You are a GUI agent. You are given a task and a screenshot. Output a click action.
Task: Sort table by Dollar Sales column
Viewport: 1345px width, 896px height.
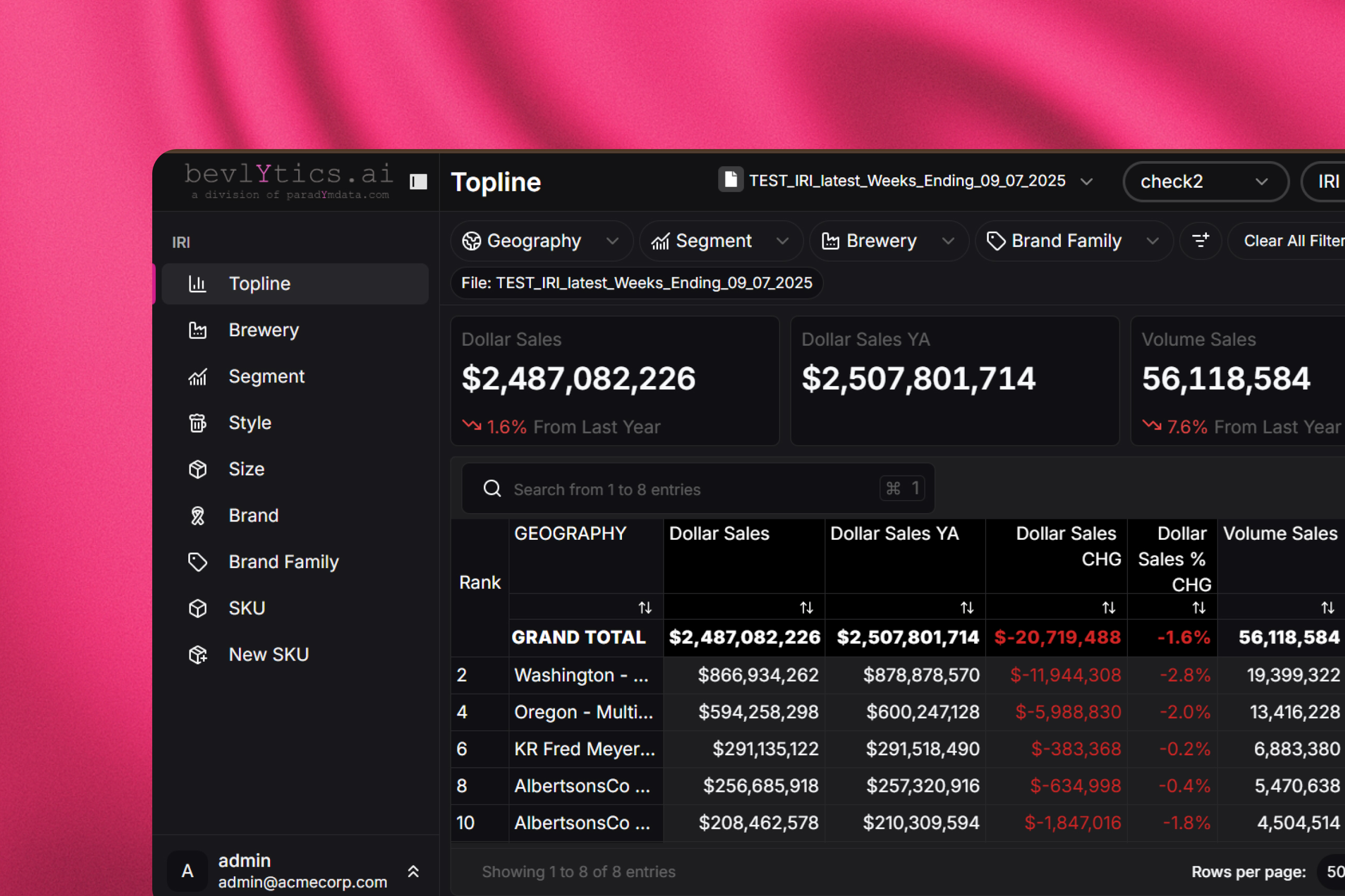(x=806, y=607)
